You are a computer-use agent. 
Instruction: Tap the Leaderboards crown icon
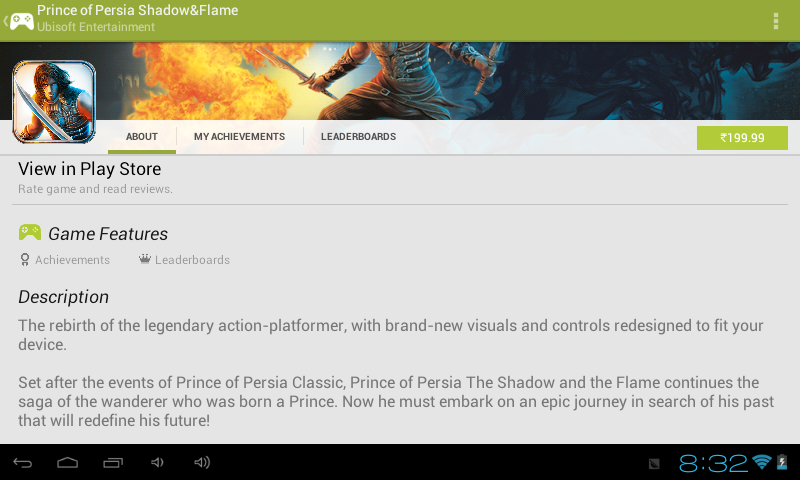click(145, 260)
